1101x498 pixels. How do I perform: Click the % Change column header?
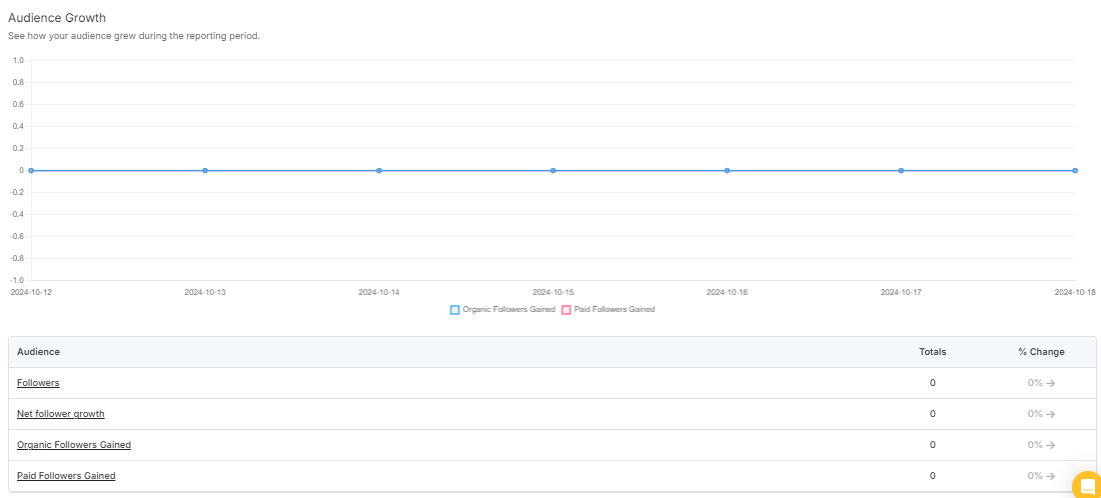pyautogui.click(x=1041, y=352)
